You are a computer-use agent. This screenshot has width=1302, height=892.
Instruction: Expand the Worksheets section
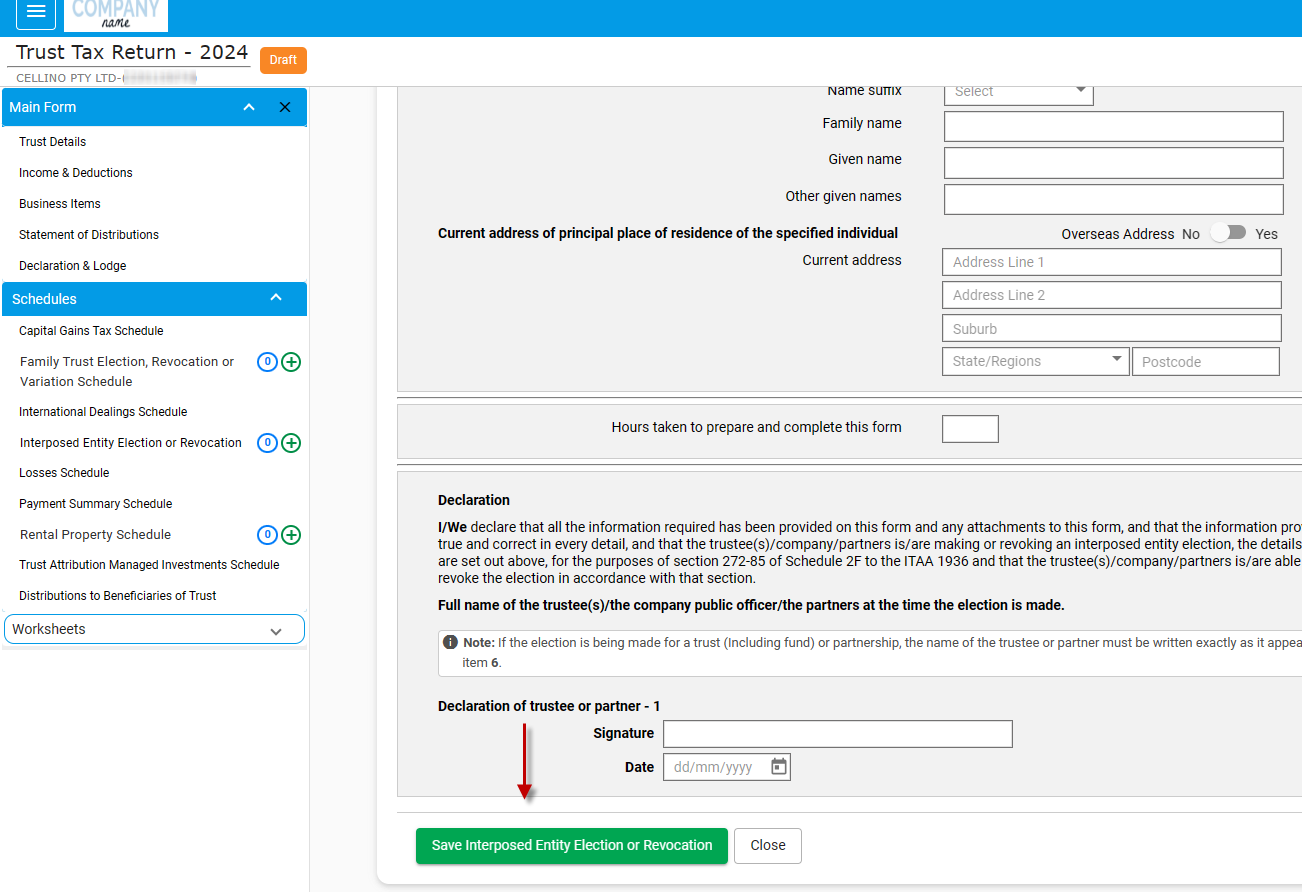pyautogui.click(x=276, y=631)
